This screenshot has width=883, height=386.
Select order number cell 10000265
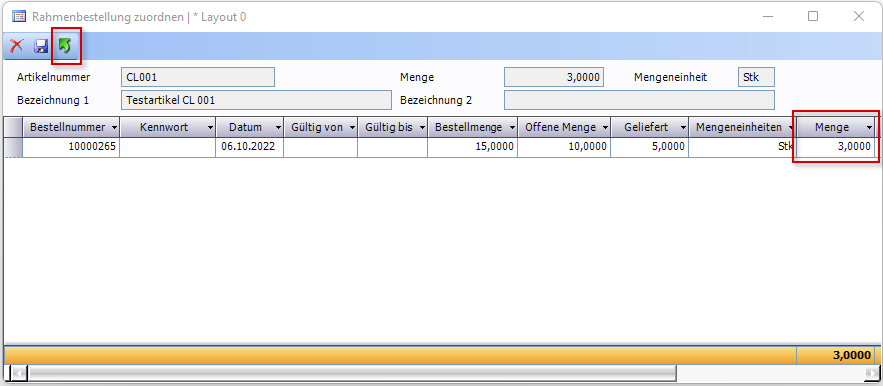(71, 147)
